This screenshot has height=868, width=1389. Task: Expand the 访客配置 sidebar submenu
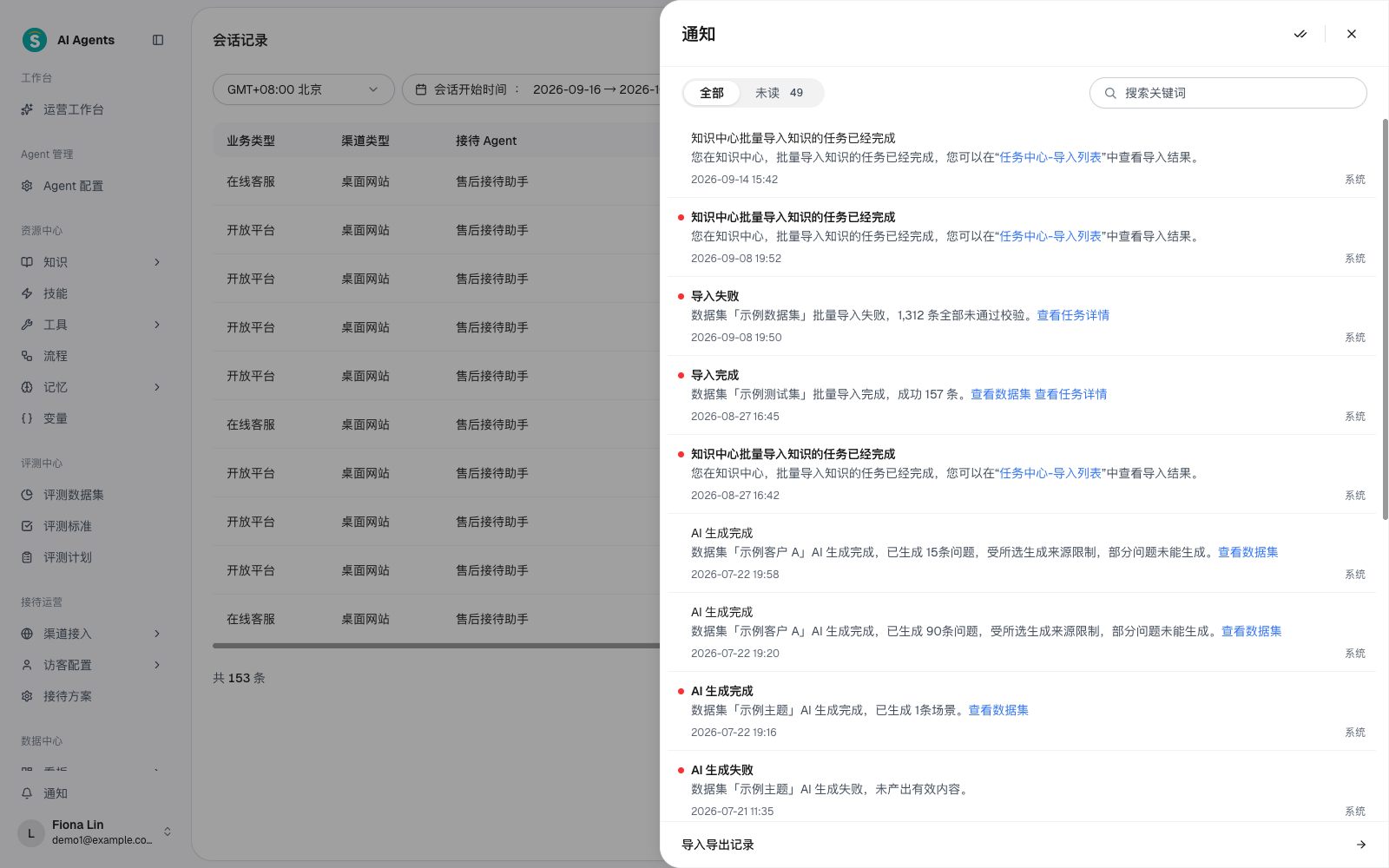pyautogui.click(x=157, y=665)
